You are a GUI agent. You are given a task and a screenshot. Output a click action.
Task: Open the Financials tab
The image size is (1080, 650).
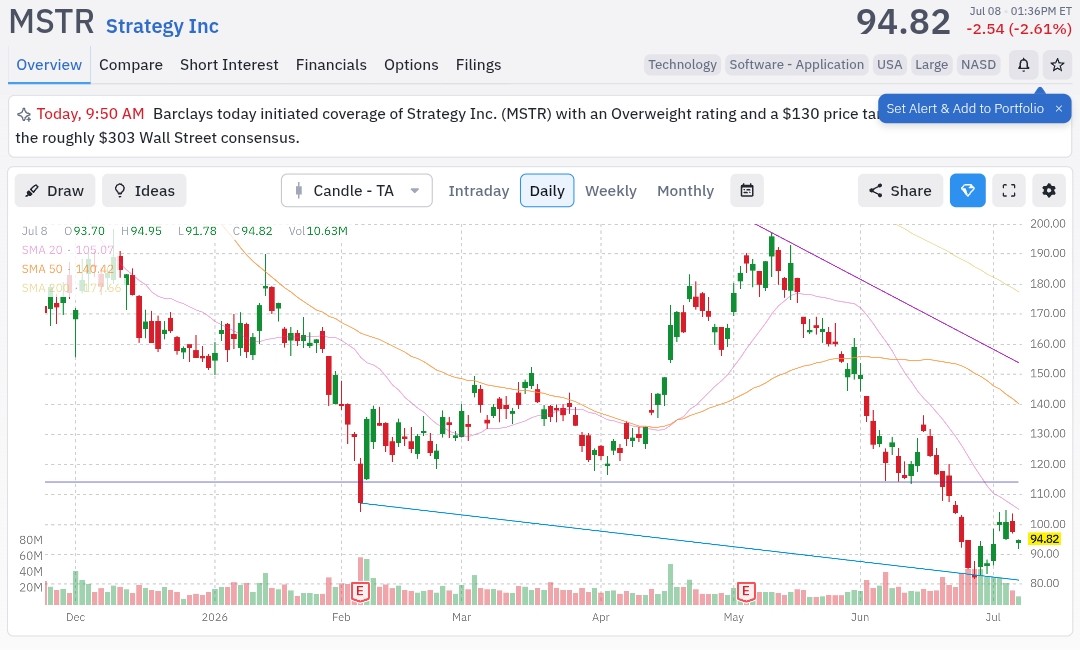coord(331,65)
